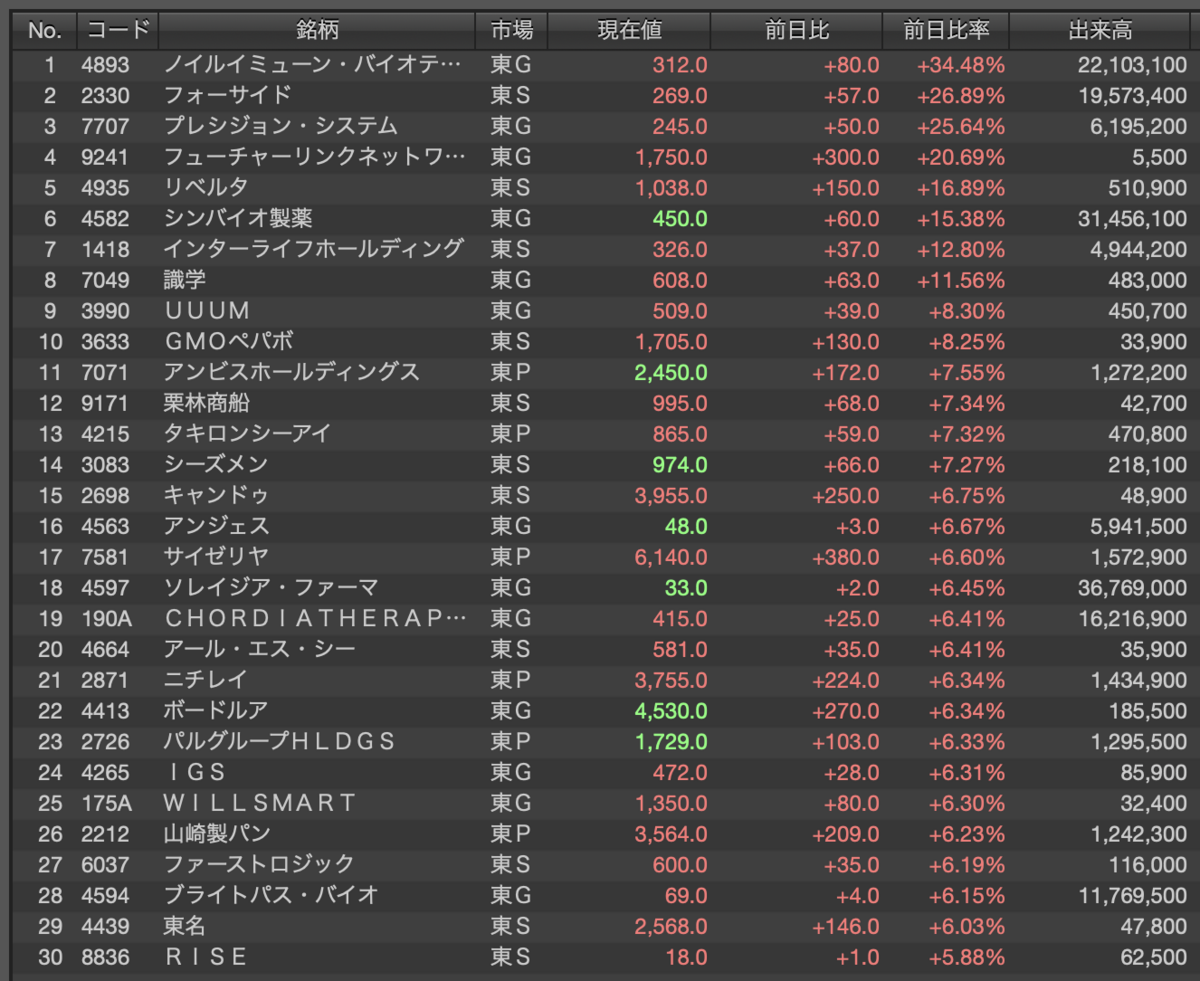This screenshot has height=981, width=1200.
Task: Select アンジェス current price 48.0
Action: 687,526
